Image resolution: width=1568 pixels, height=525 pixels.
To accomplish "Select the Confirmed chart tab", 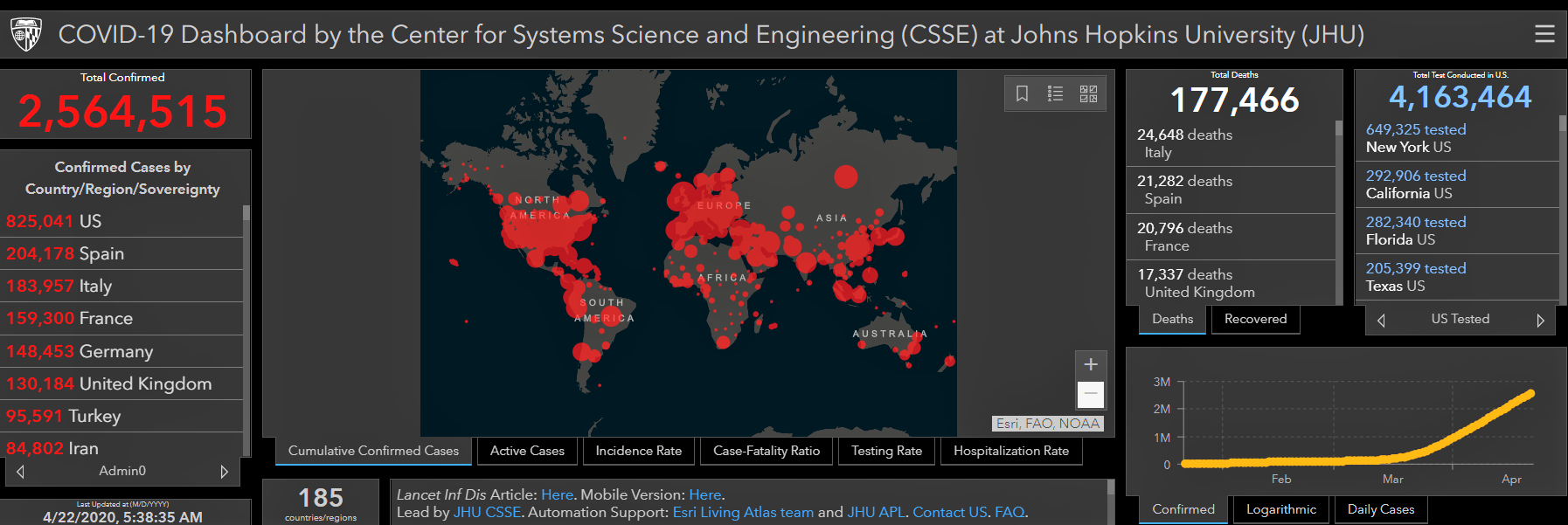I will tap(1183, 509).
